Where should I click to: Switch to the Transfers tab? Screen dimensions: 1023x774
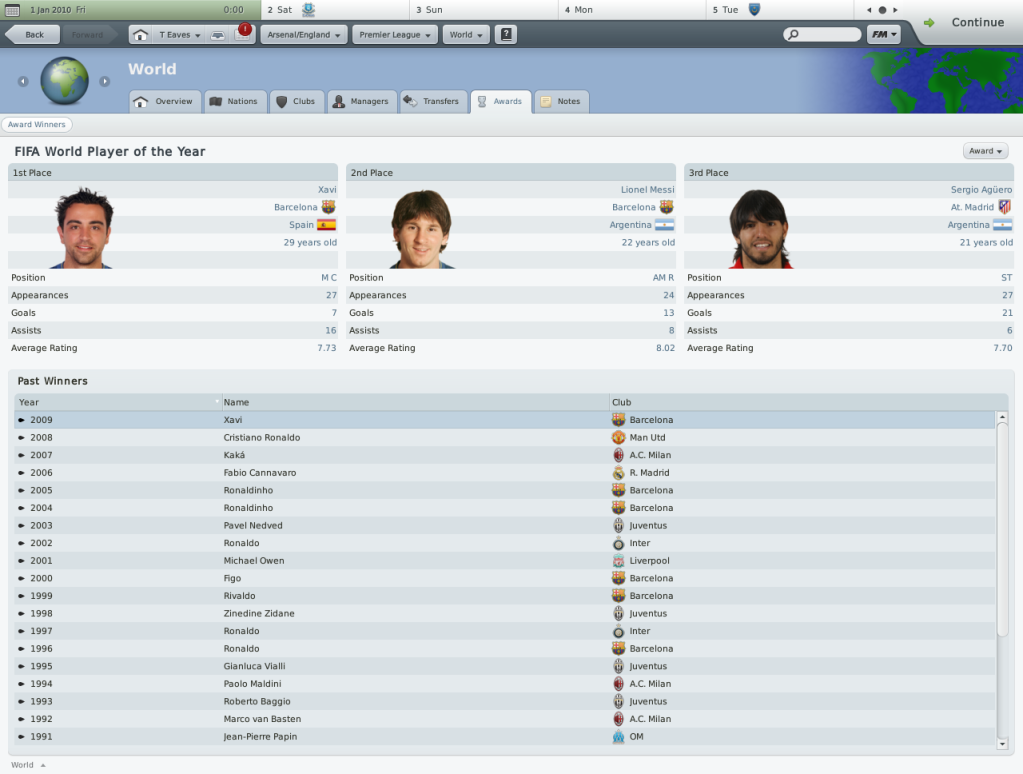pyautogui.click(x=433, y=101)
